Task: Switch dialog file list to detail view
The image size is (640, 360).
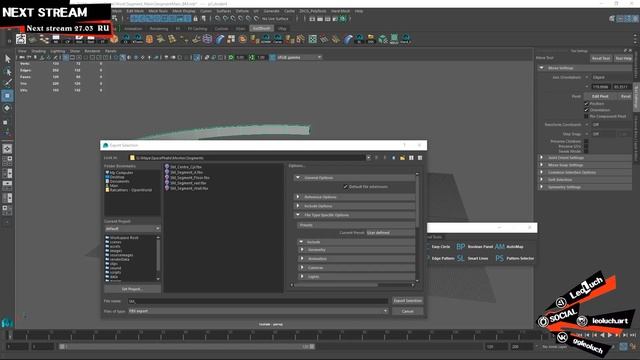Action: pyautogui.click(x=420, y=158)
